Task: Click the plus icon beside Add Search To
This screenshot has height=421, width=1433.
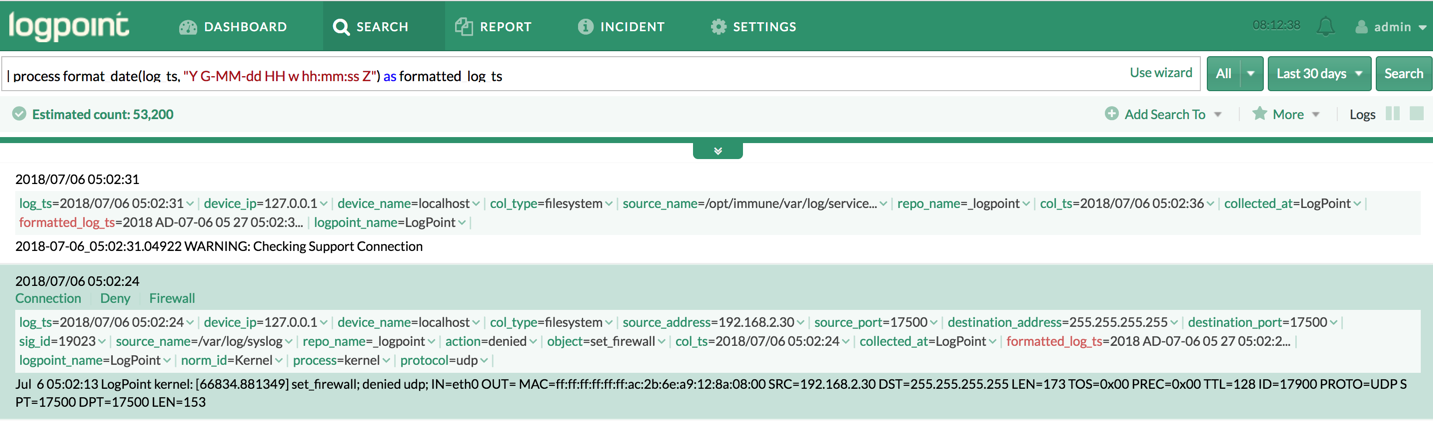Action: click(1111, 114)
